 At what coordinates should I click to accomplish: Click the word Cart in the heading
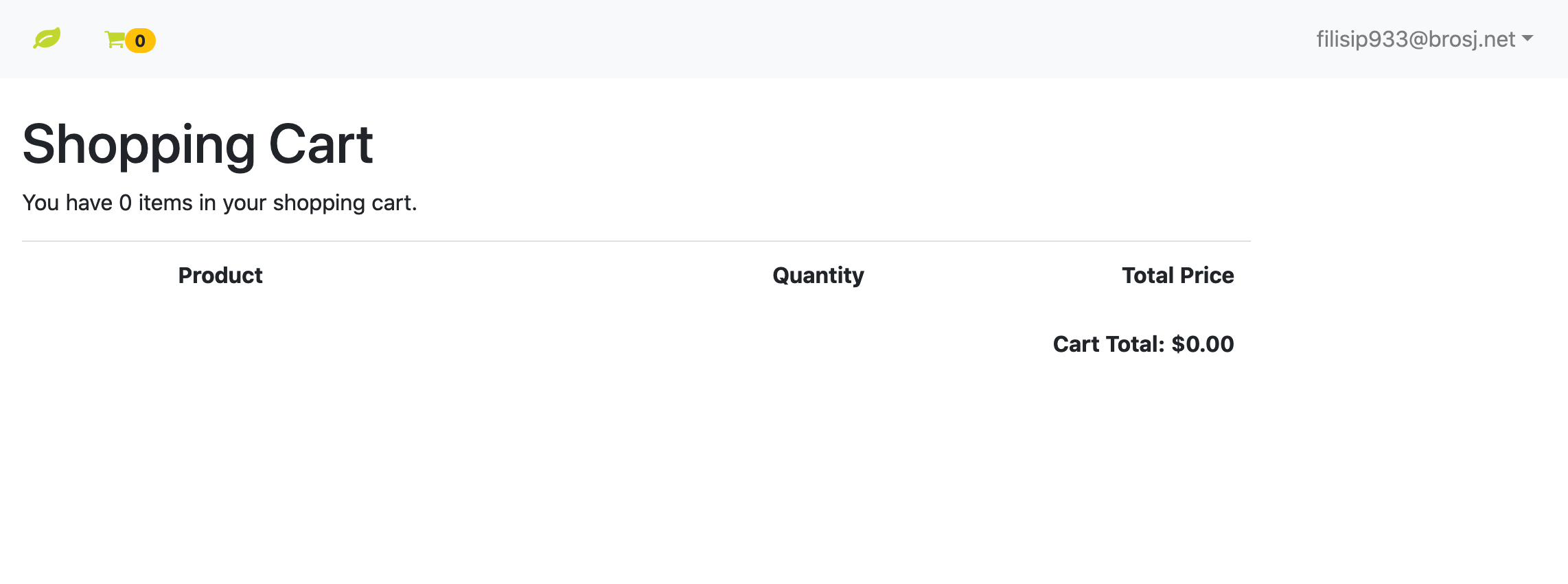point(321,144)
